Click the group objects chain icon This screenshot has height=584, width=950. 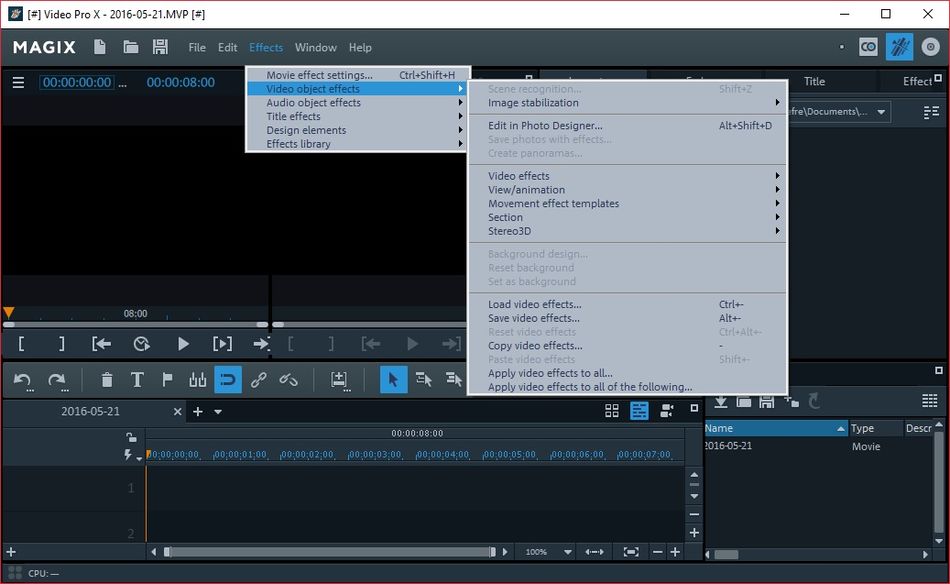pos(259,380)
